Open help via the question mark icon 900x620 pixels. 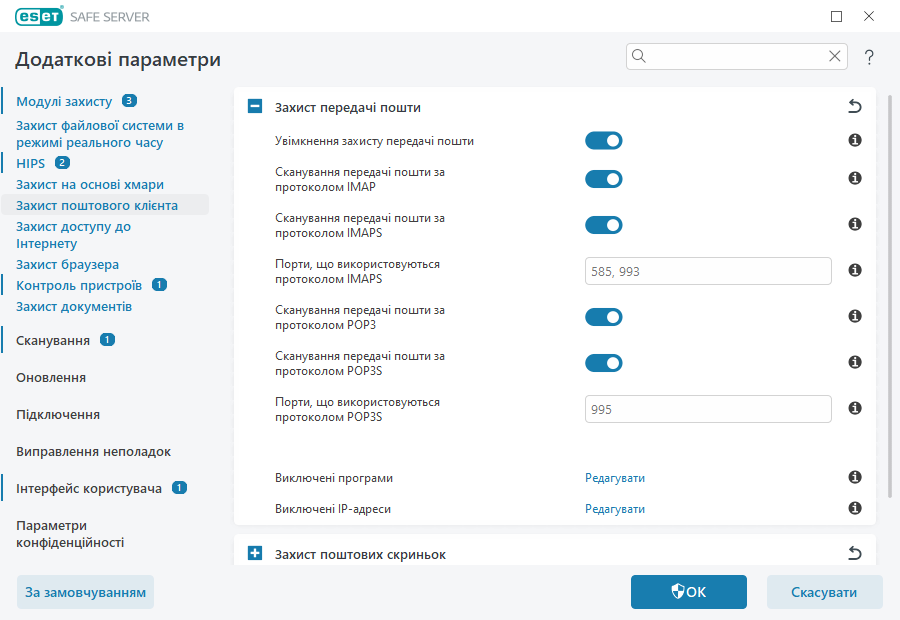point(868,57)
